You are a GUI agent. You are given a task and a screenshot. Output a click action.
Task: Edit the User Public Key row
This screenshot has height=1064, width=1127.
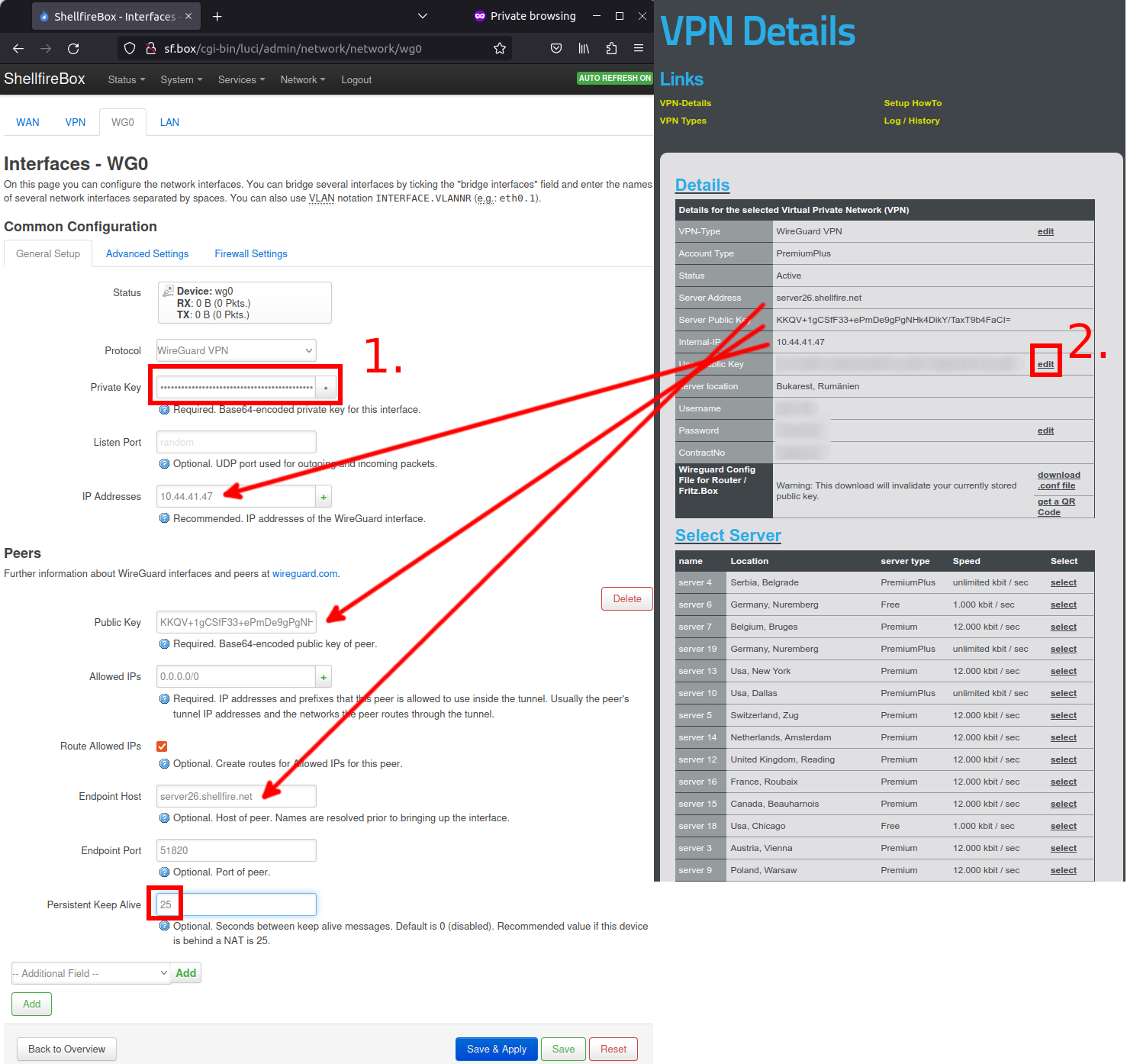click(x=1045, y=364)
